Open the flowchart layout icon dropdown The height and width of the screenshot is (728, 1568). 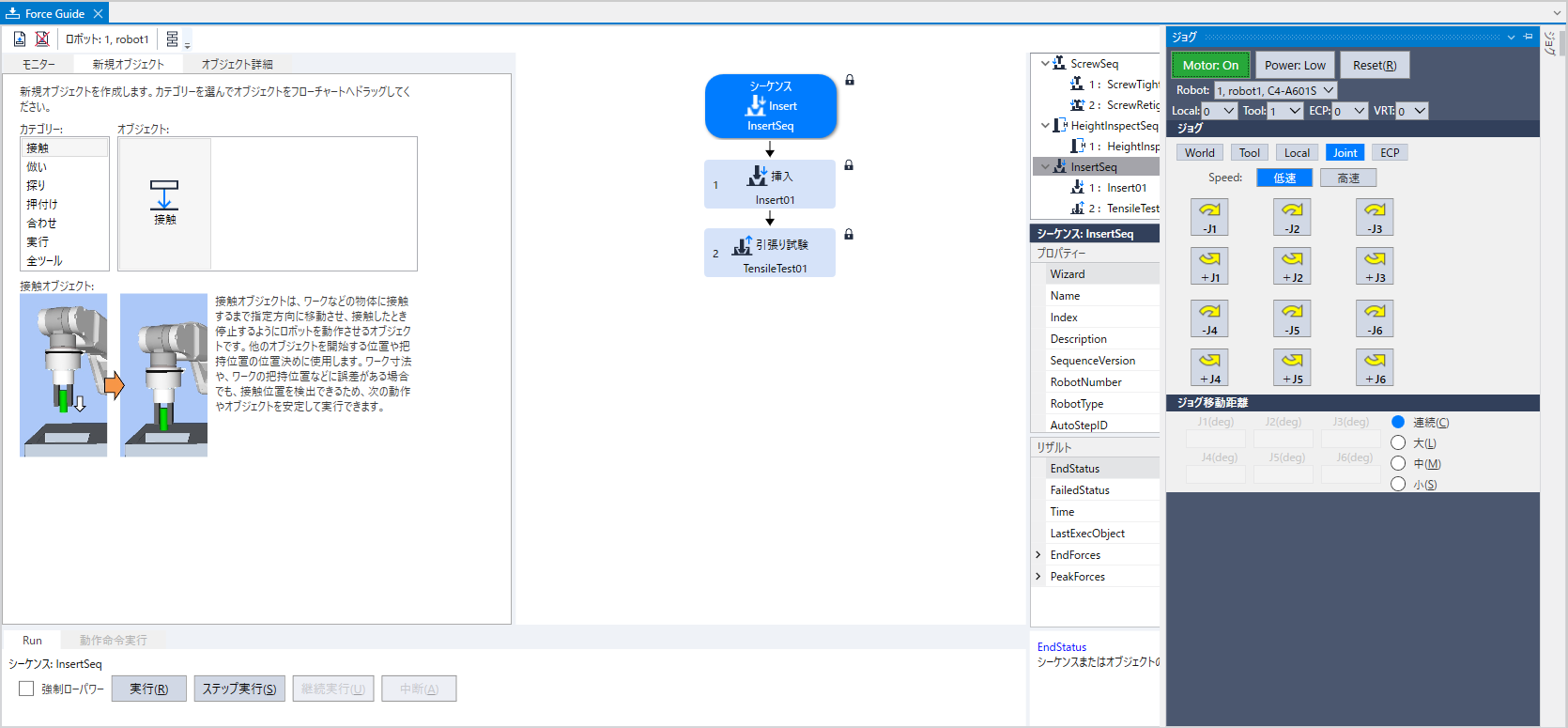click(x=175, y=39)
